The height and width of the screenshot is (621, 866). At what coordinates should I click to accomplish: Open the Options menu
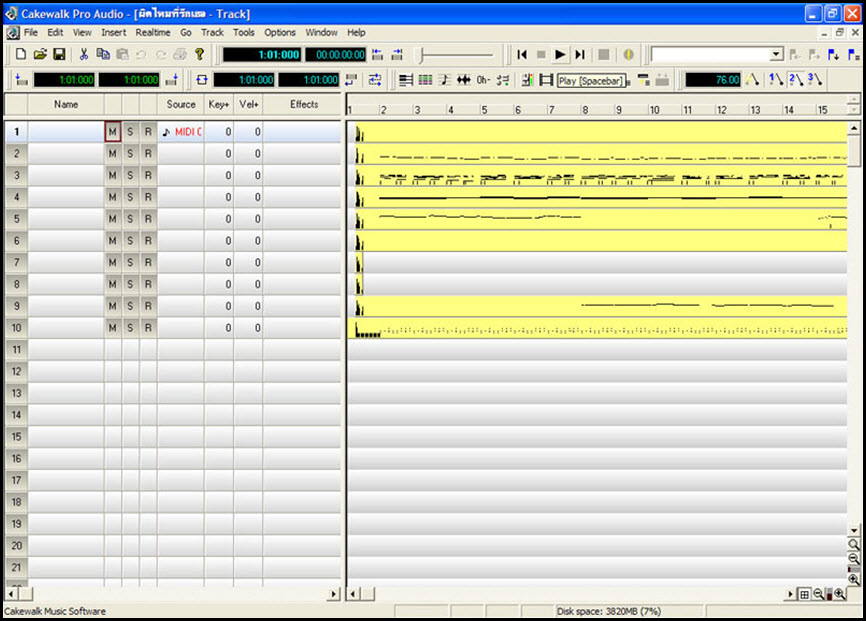coord(280,33)
